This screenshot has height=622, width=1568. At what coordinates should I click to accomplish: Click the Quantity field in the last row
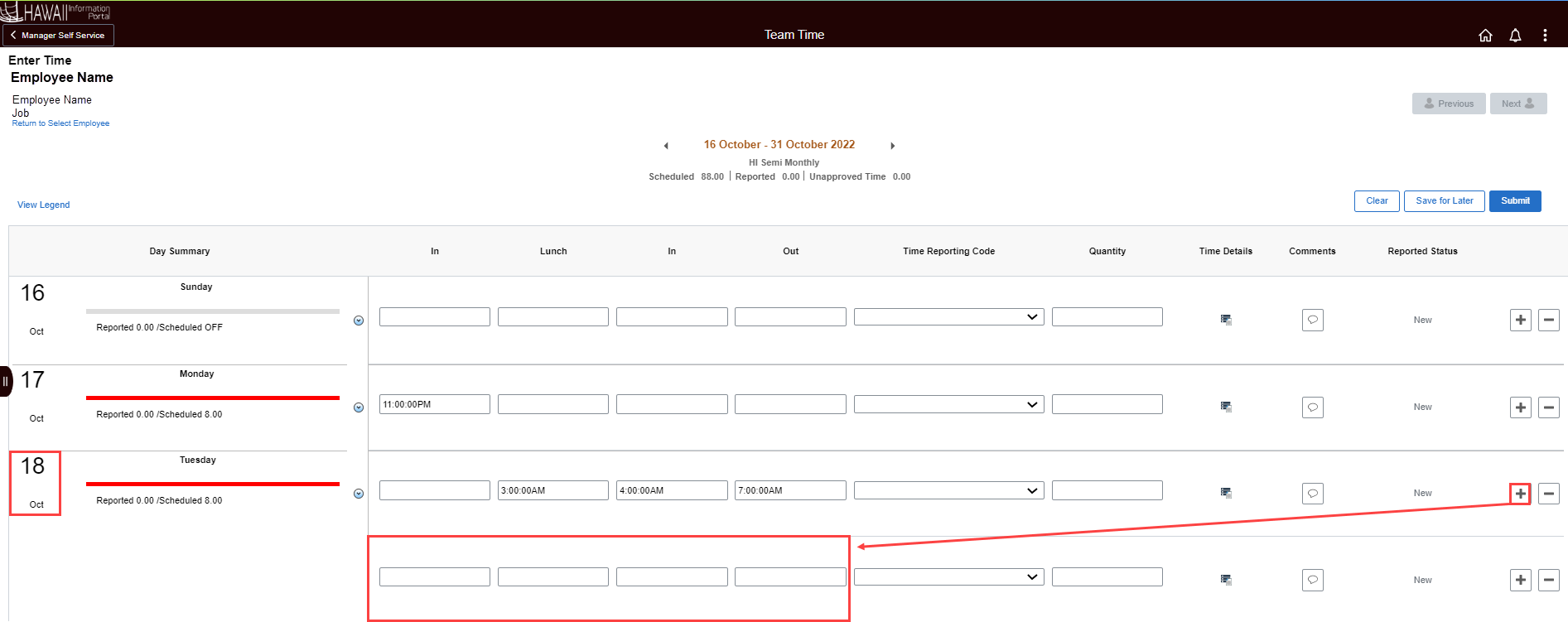tap(1107, 577)
